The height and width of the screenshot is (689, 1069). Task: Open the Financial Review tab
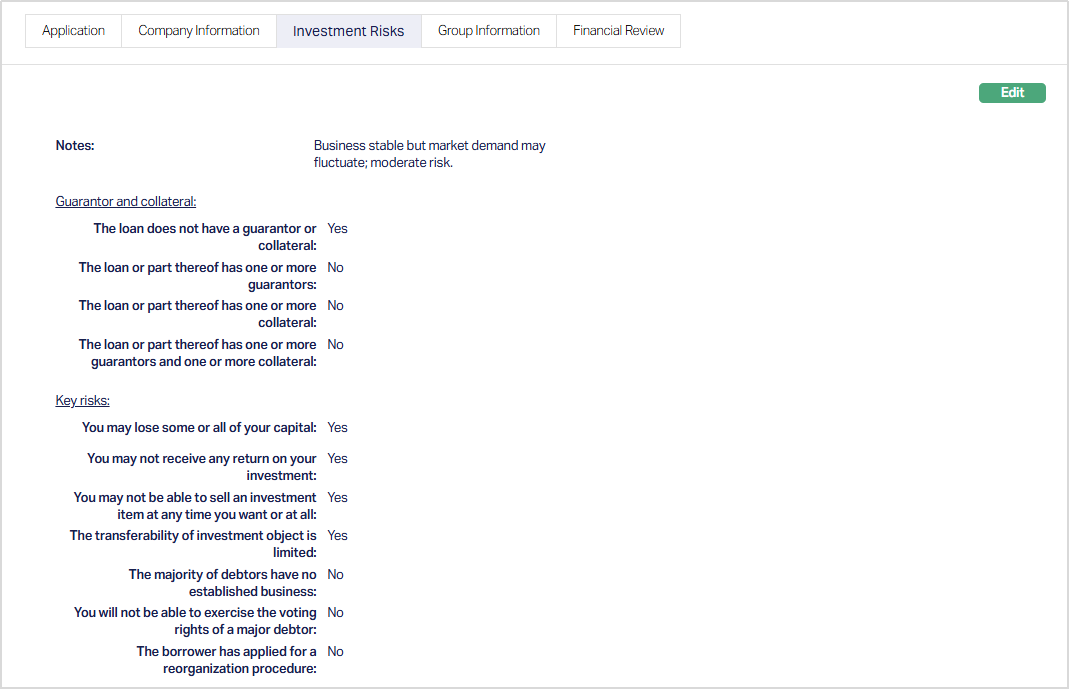coord(618,31)
